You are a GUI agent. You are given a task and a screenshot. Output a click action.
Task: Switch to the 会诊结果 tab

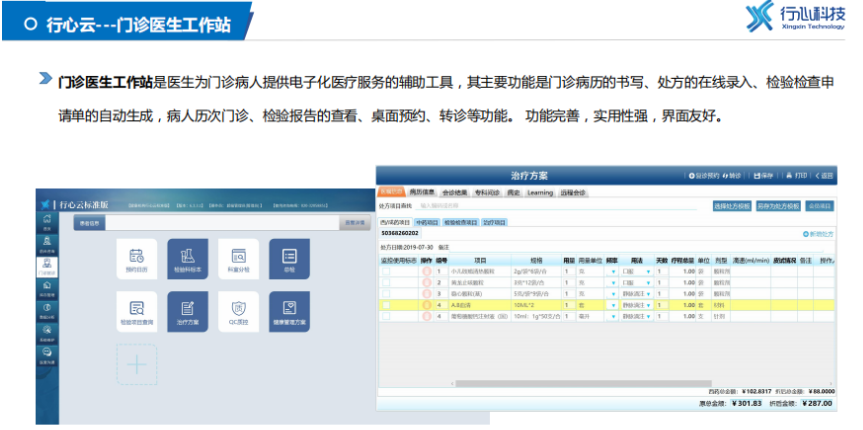click(455, 193)
